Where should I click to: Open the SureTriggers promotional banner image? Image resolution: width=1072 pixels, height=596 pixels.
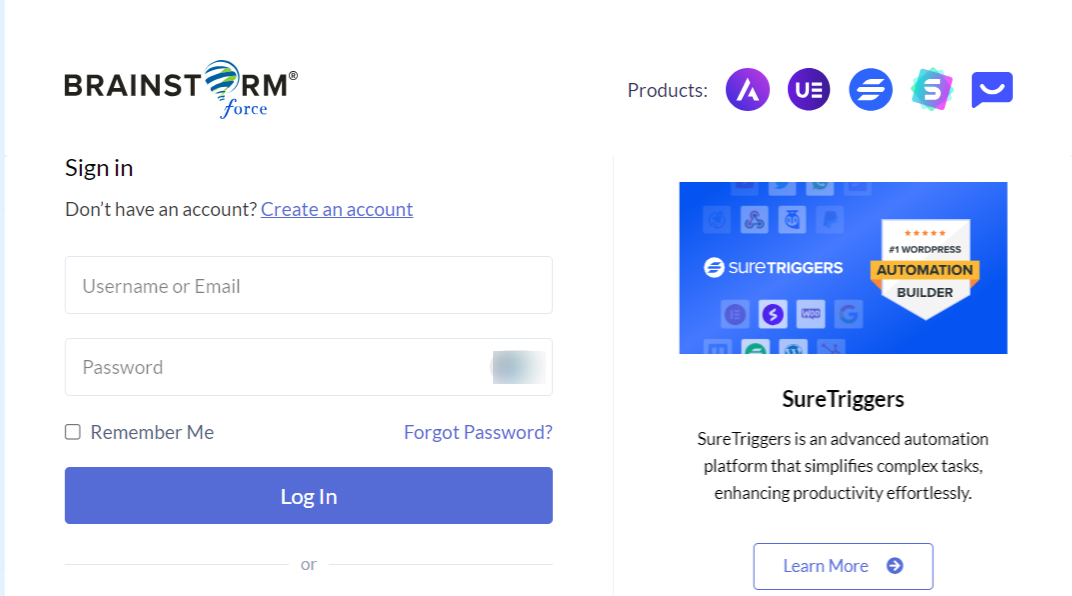tap(843, 268)
